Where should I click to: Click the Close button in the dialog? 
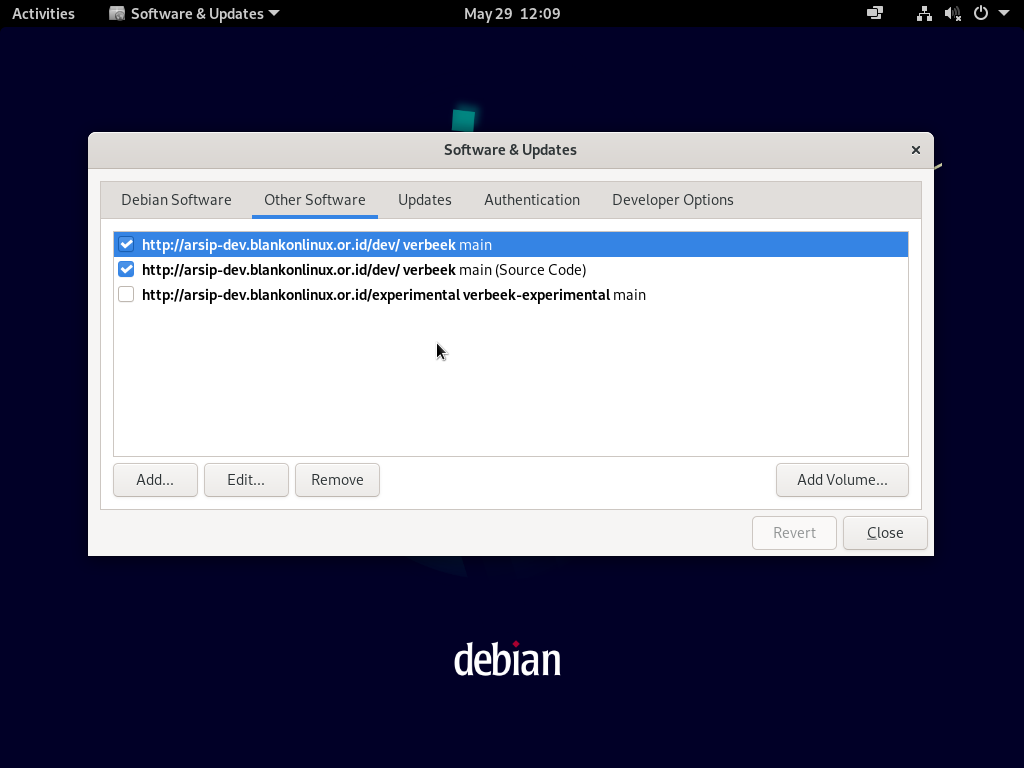click(885, 533)
